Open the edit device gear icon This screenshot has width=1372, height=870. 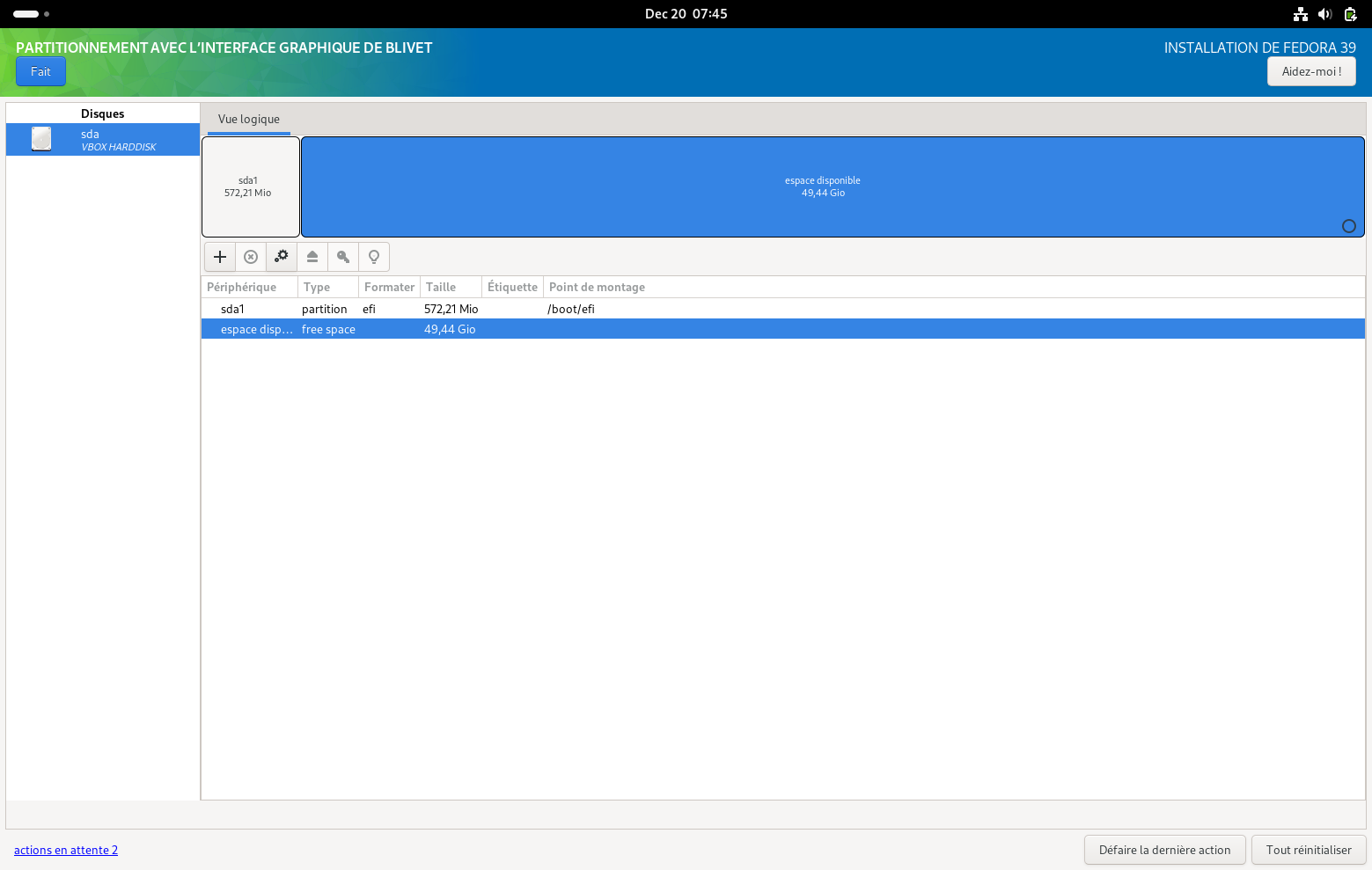tap(282, 257)
